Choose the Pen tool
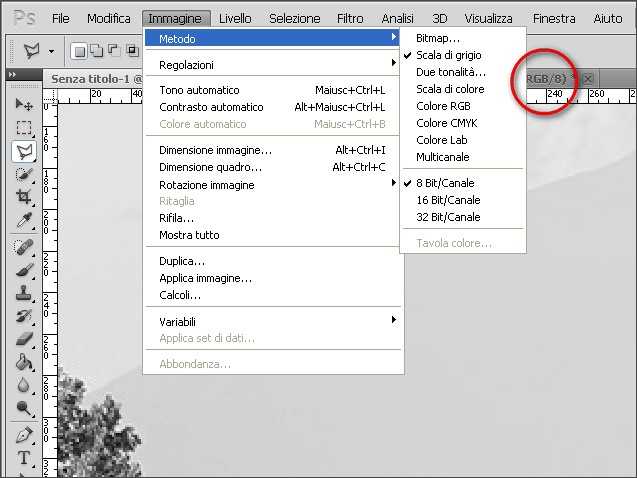The width and height of the screenshot is (637, 478). tap(24, 435)
